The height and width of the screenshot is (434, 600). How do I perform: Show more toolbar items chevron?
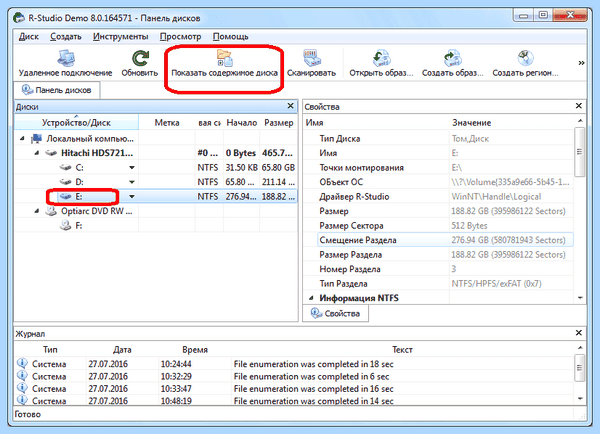coord(581,63)
